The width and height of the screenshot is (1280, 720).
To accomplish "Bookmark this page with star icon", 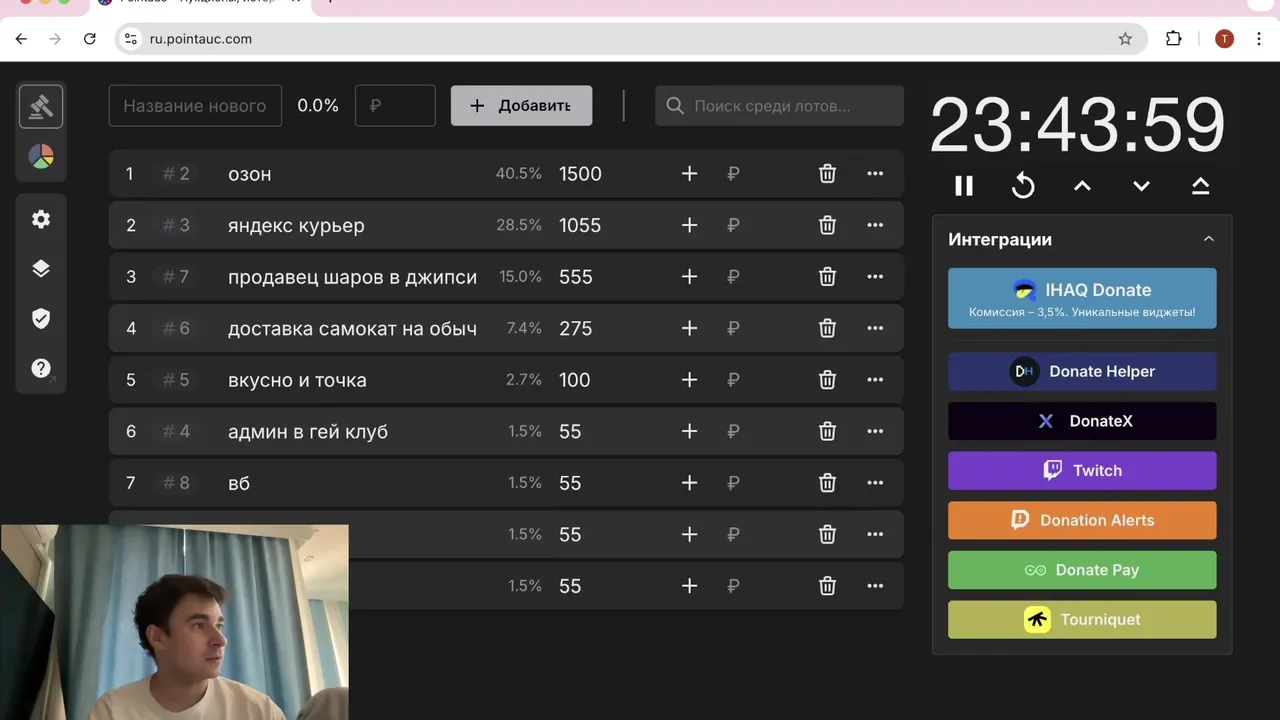I will coord(1125,39).
